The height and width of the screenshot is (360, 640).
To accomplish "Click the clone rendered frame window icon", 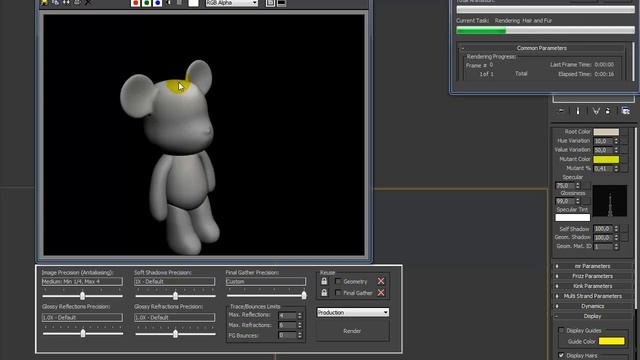I will 66,2.
